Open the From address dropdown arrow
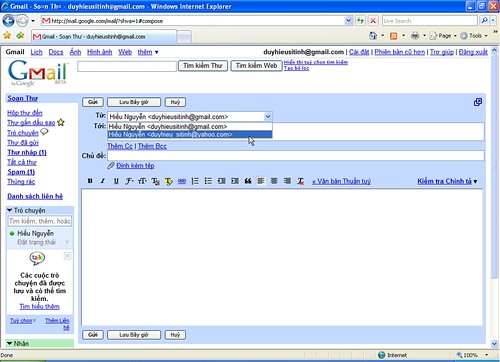The image size is (500, 362). point(268,116)
